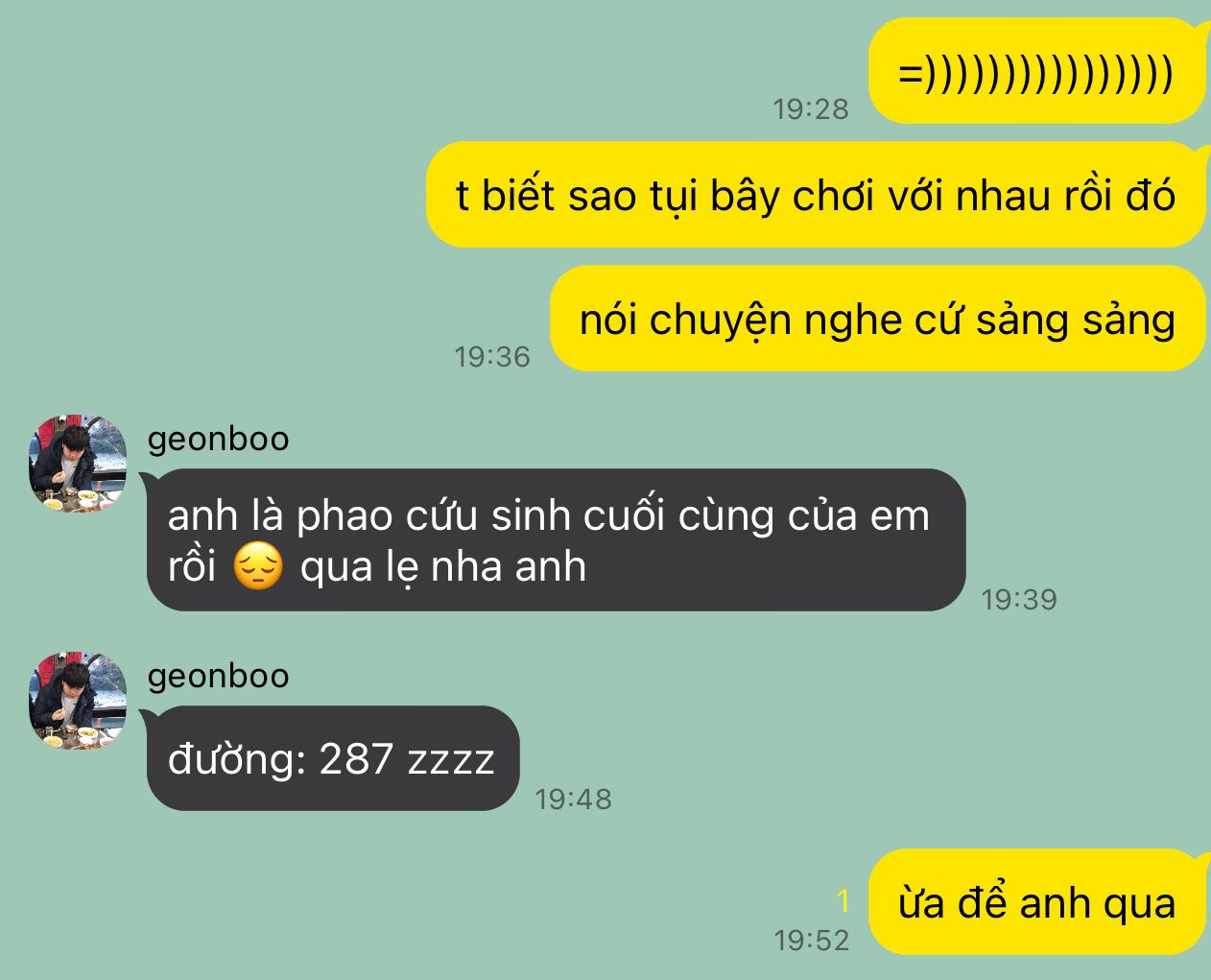The image size is (1211, 980).
Task: Click the geonboo name above the 'phao cứu sinh' message
Action: 219,439
